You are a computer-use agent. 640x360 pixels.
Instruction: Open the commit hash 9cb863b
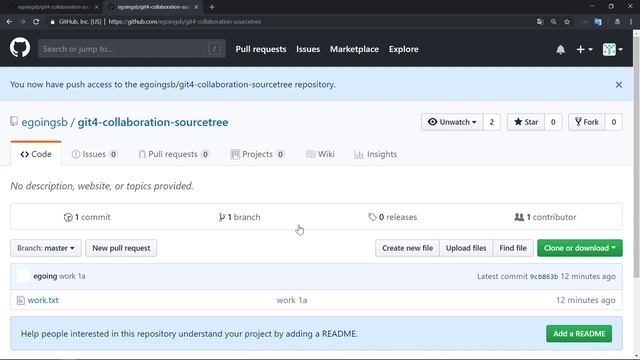coord(544,276)
